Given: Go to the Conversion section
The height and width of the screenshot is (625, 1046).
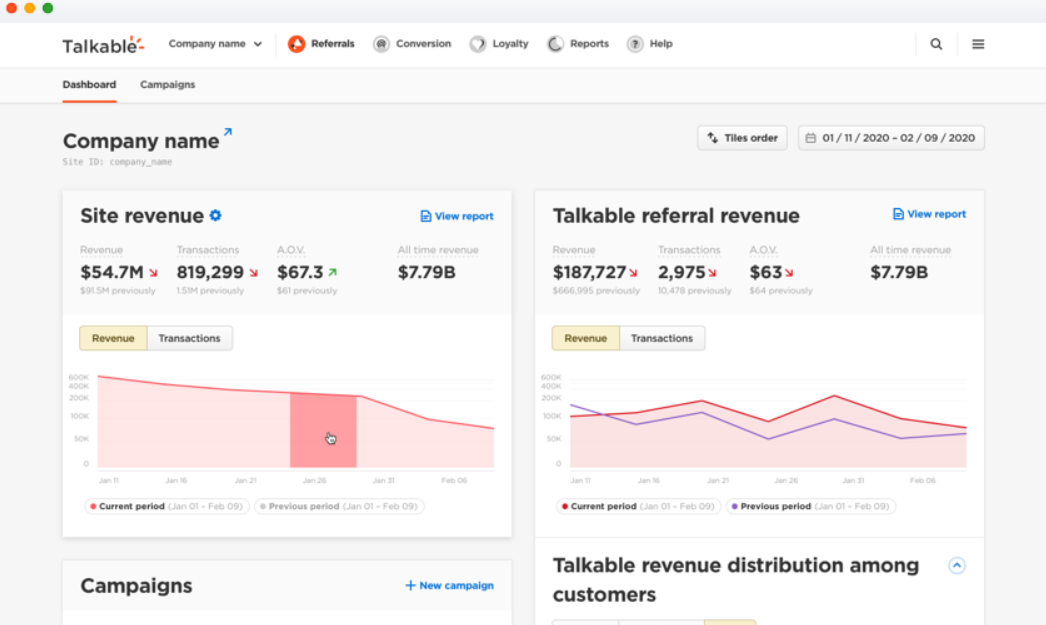Looking at the screenshot, I should click(412, 44).
